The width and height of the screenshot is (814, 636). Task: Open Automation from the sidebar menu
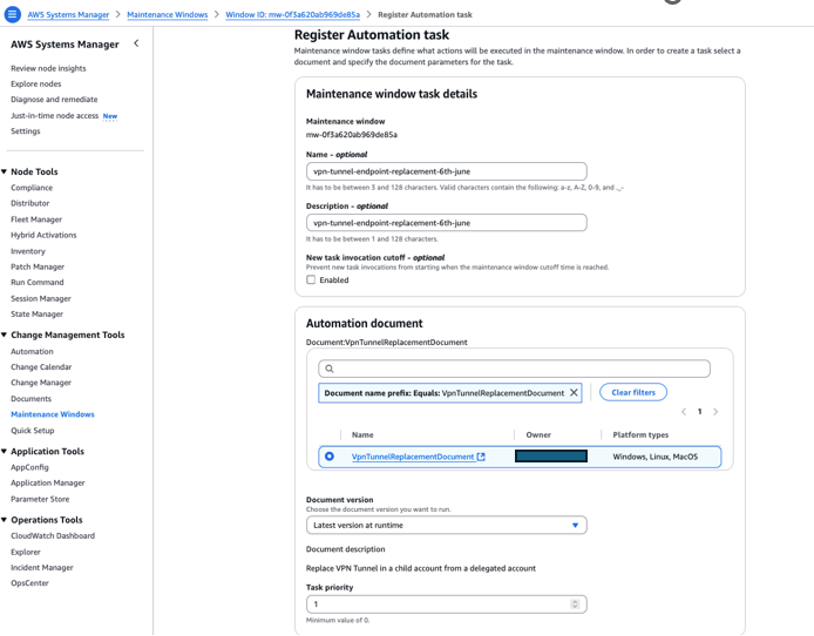tap(33, 351)
